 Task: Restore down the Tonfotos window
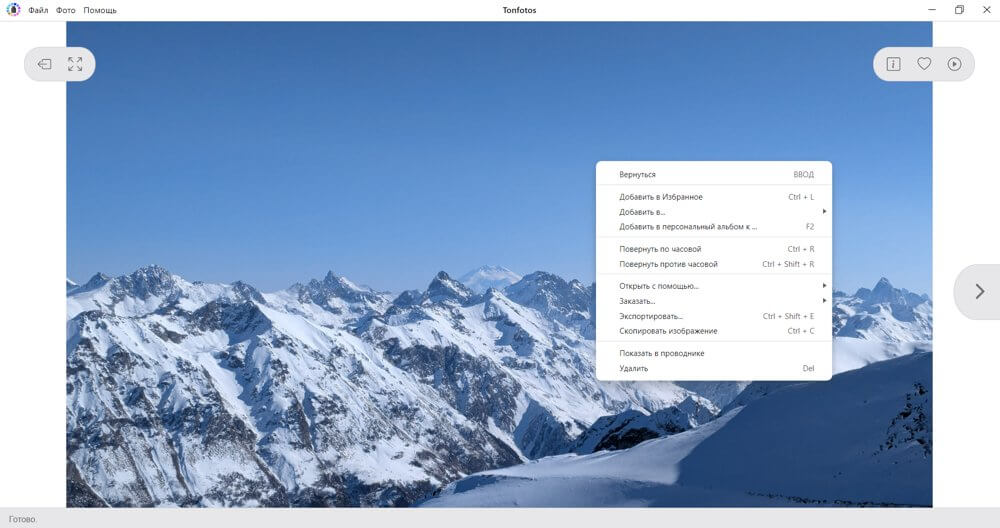click(x=959, y=10)
